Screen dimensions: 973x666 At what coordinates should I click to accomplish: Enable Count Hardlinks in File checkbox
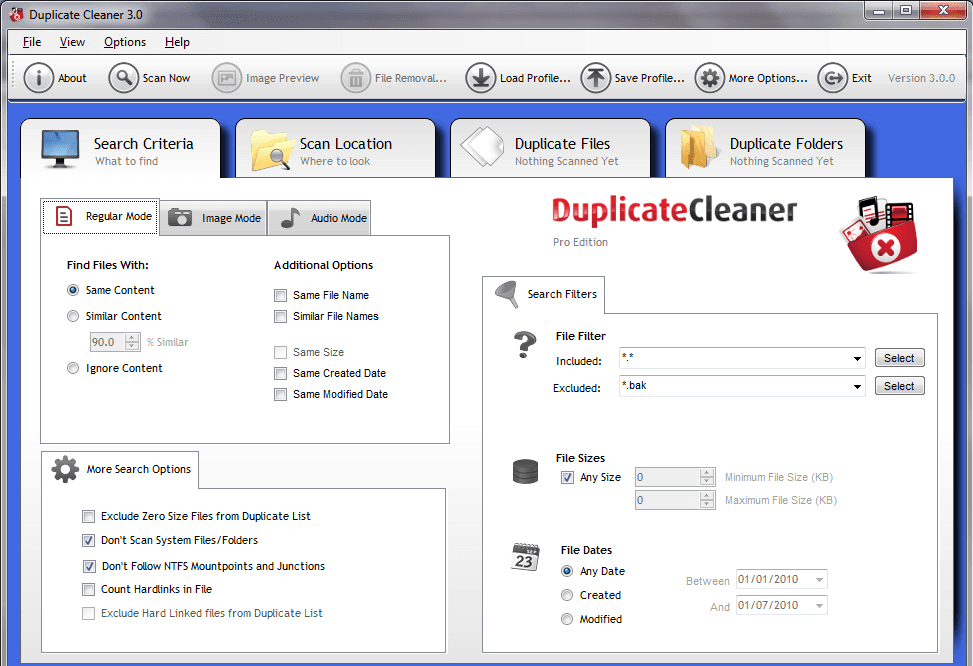click(x=89, y=590)
